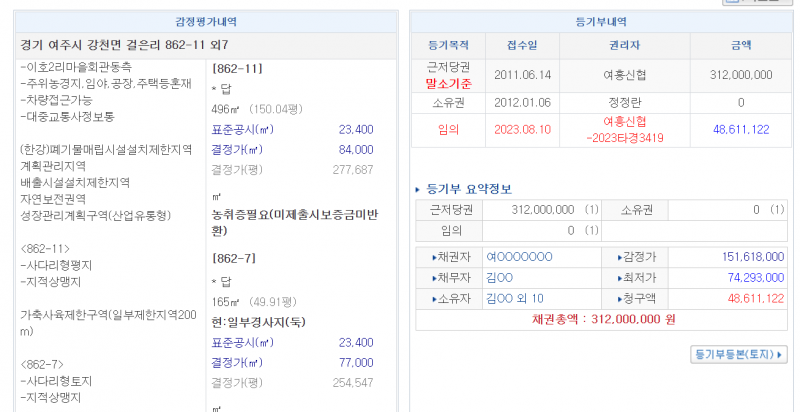800x412 pixels.
Task: Click the arrow marker before 소유자
Action: pyautogui.click(x=434, y=299)
